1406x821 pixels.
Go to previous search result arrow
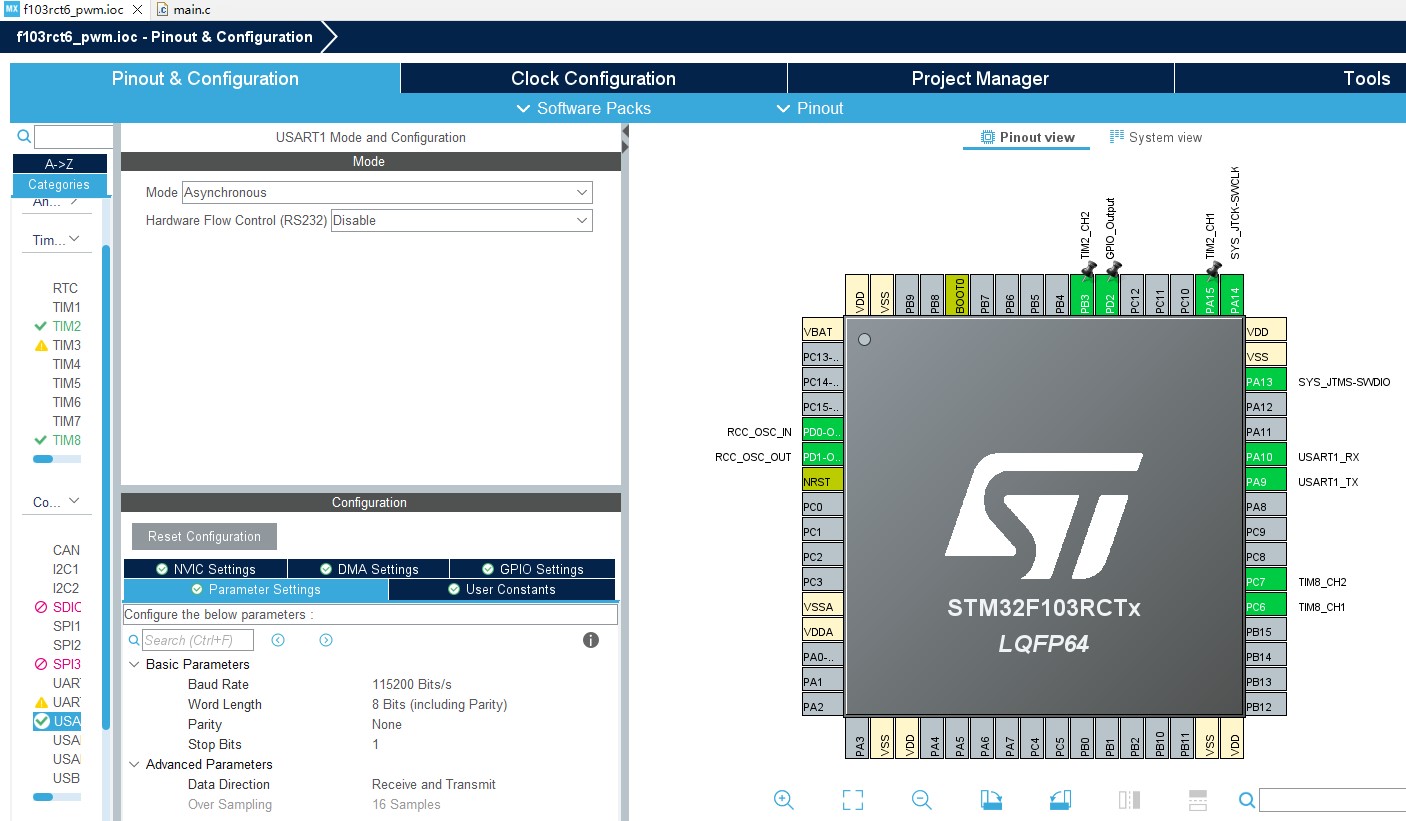pyautogui.click(x=278, y=640)
